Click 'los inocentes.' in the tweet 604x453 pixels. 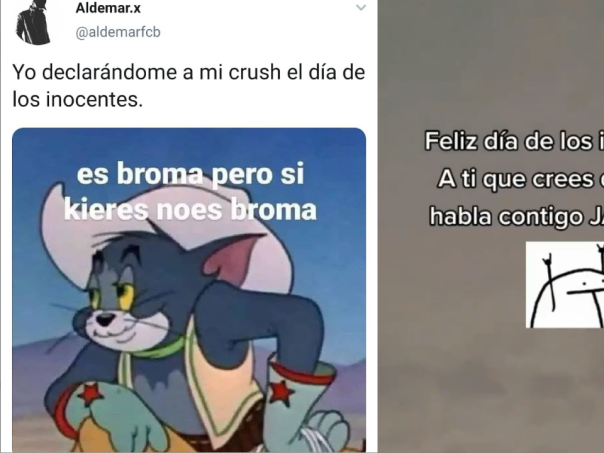click(x=78, y=99)
